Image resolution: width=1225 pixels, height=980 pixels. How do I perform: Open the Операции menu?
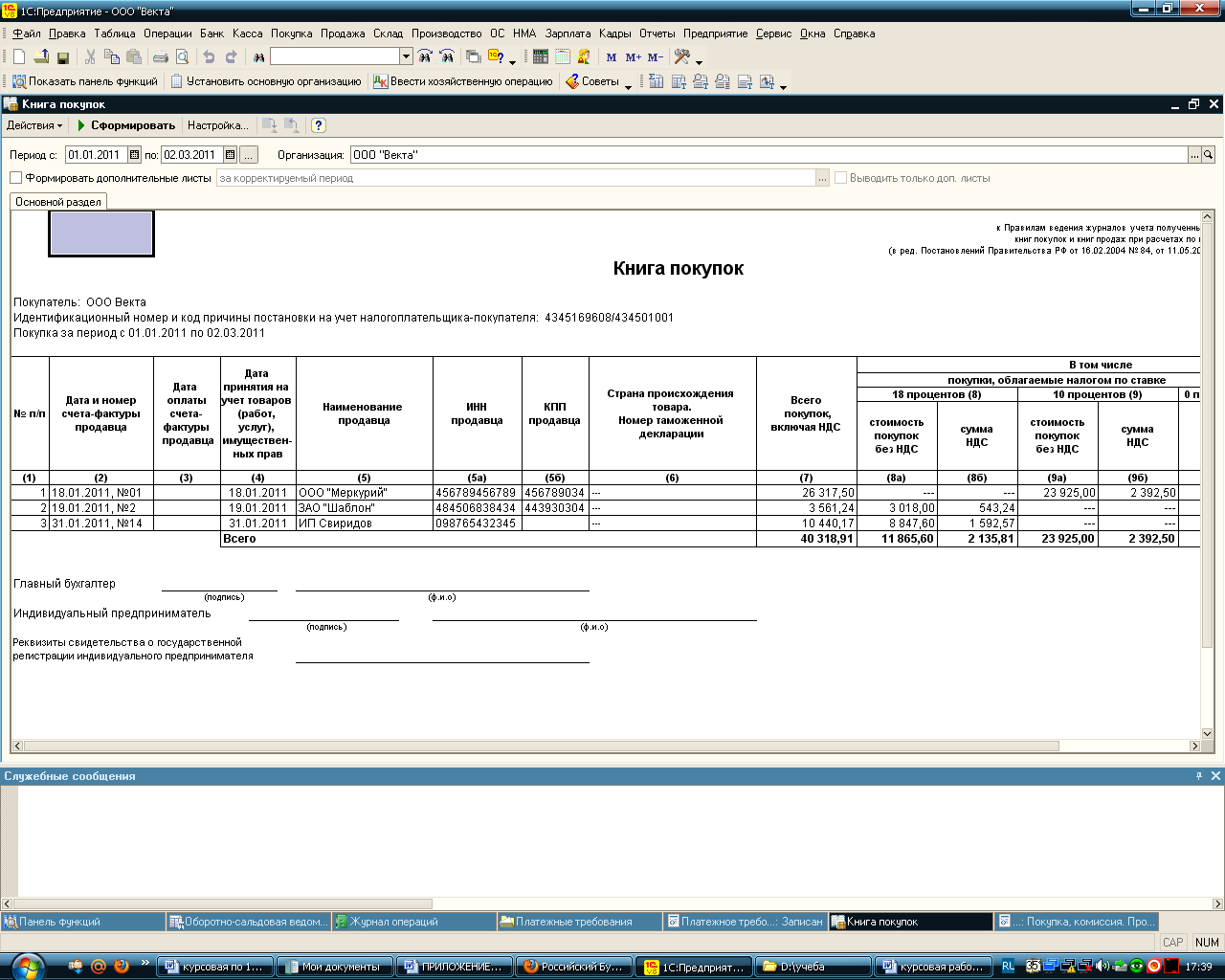point(167,33)
